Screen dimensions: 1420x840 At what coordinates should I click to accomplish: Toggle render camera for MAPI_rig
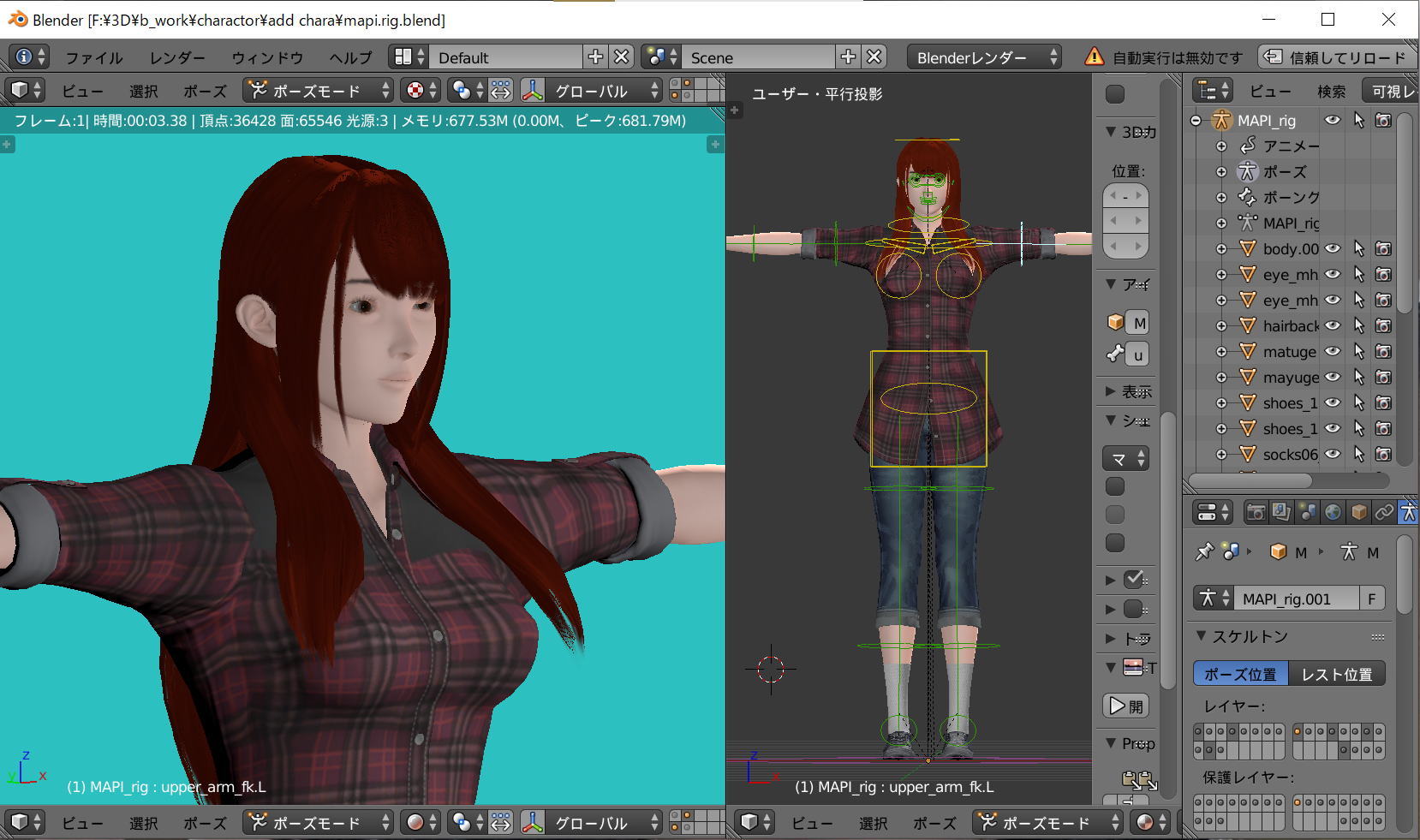(1383, 121)
